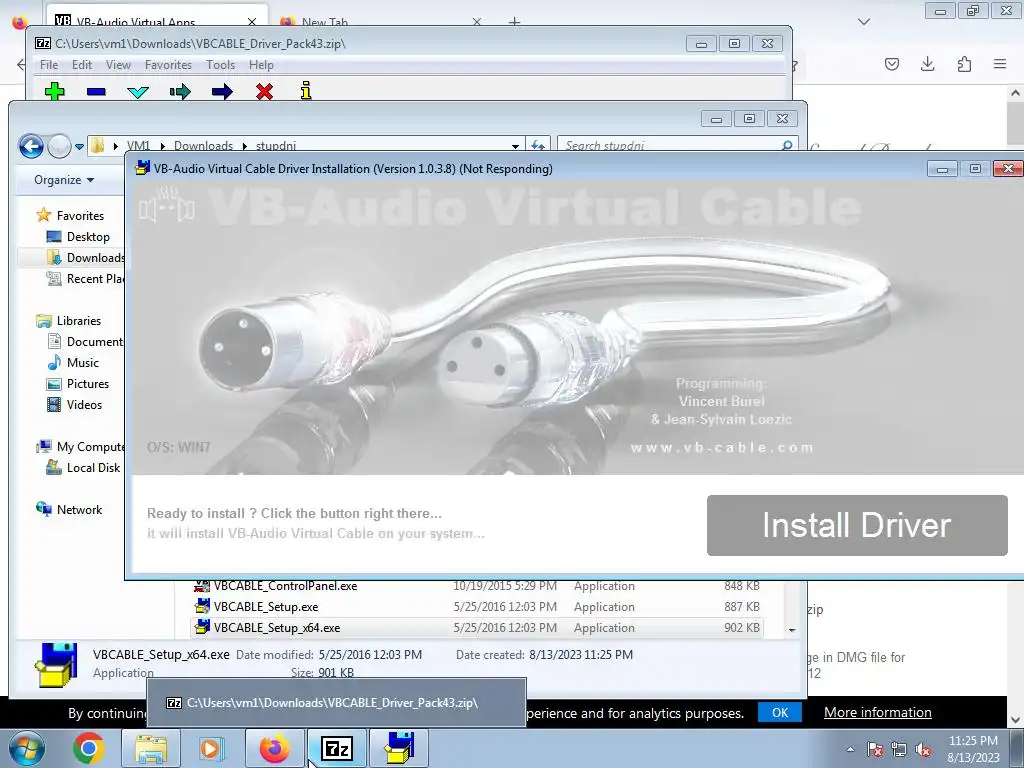Open the Favorites menu in 7-Zip
The image size is (1024, 768).
pyautogui.click(x=168, y=65)
